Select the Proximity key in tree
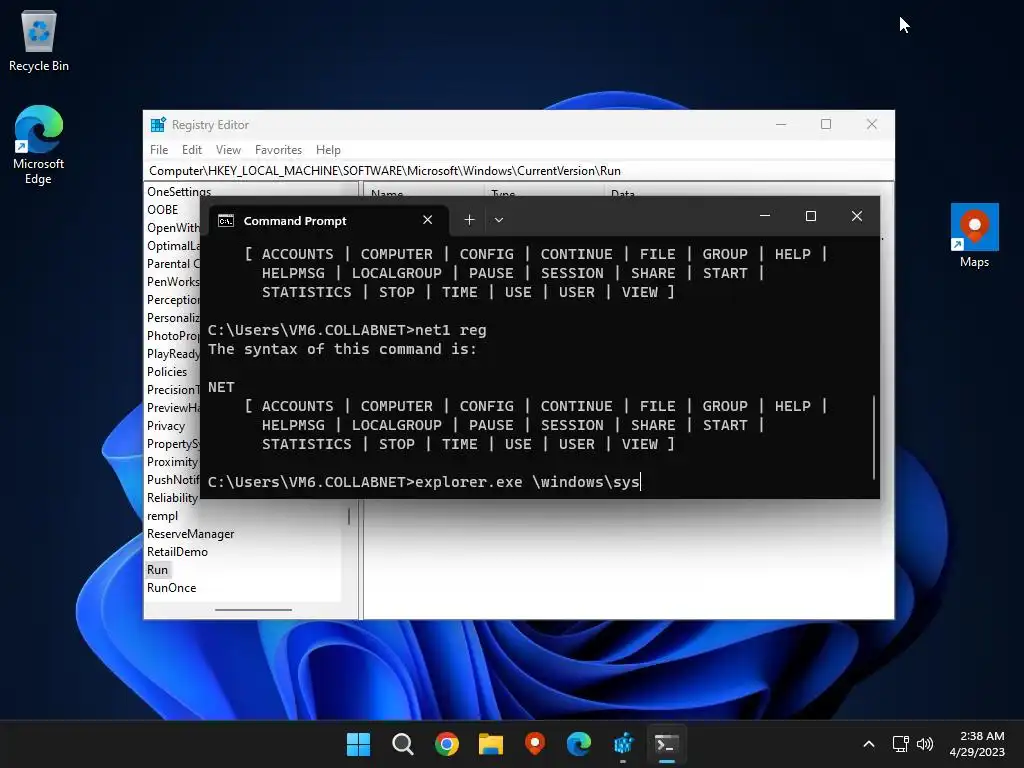The image size is (1024, 768). pyautogui.click(x=172, y=462)
